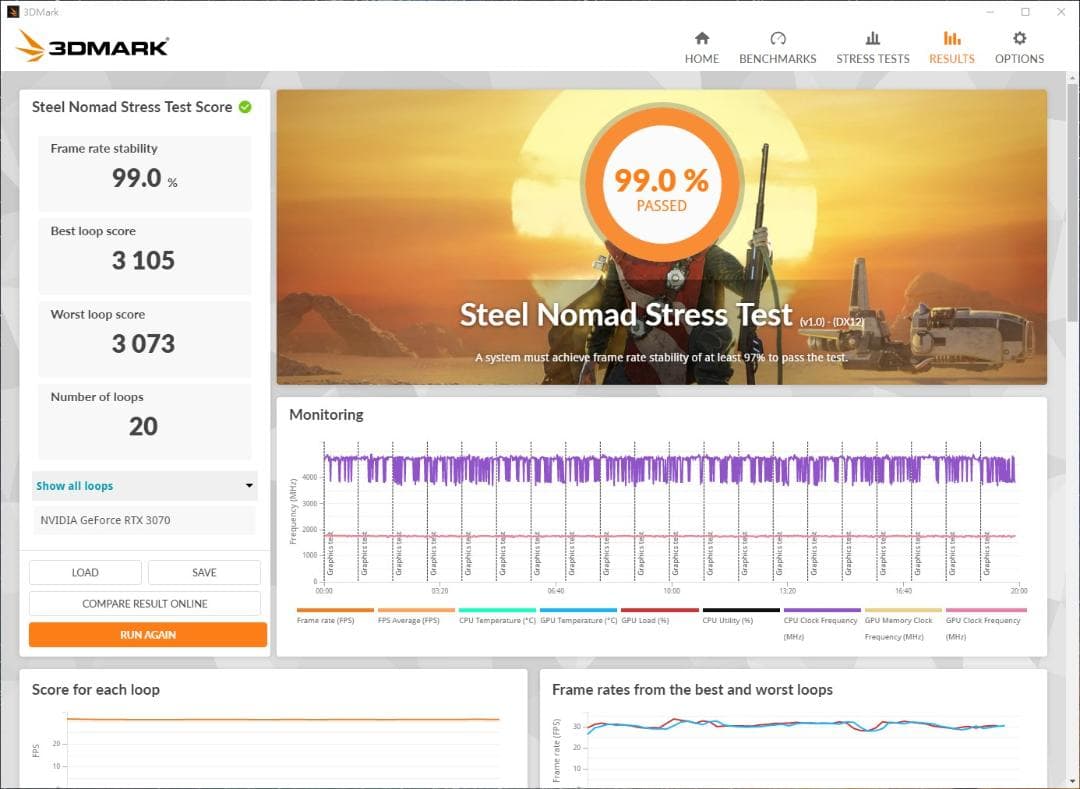Open settings via the OPTIONS gear icon
This screenshot has width=1080, height=789.
click(x=1018, y=37)
